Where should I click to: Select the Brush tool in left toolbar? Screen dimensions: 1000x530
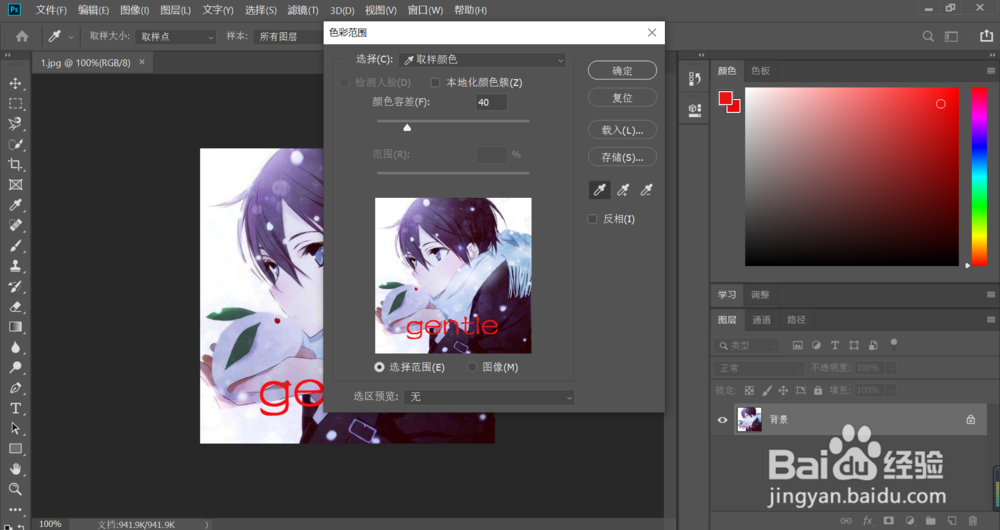[15, 246]
